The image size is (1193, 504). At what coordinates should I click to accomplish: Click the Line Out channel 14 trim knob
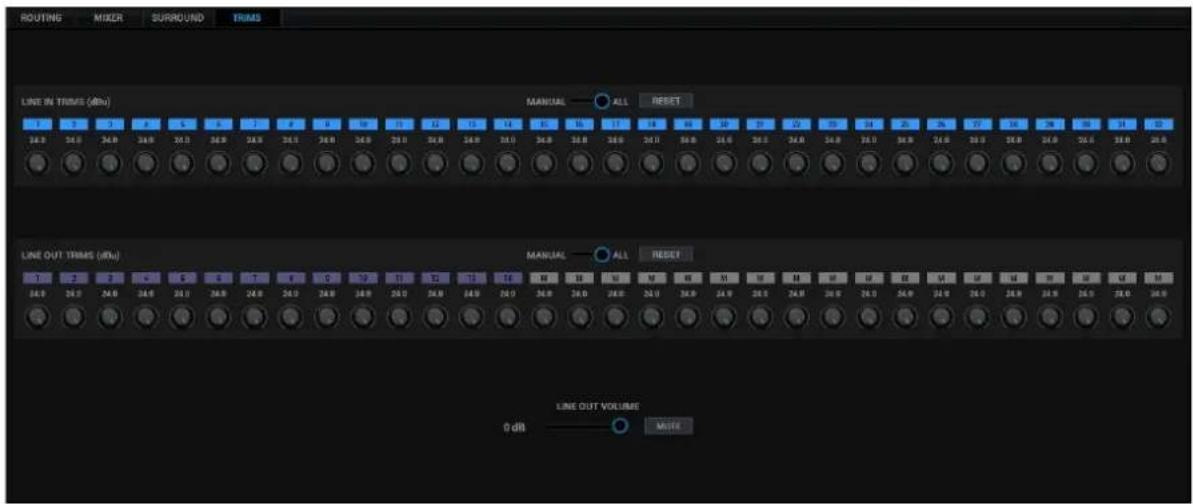point(507,317)
